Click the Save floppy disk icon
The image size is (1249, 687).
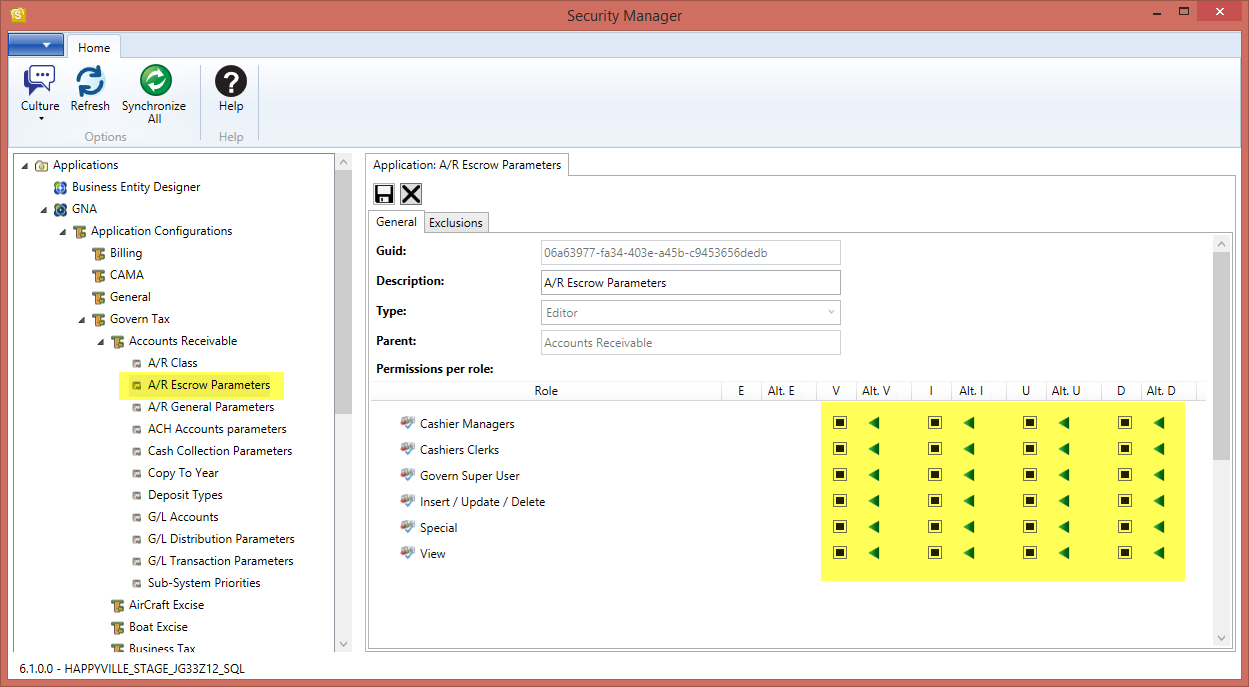pos(384,194)
